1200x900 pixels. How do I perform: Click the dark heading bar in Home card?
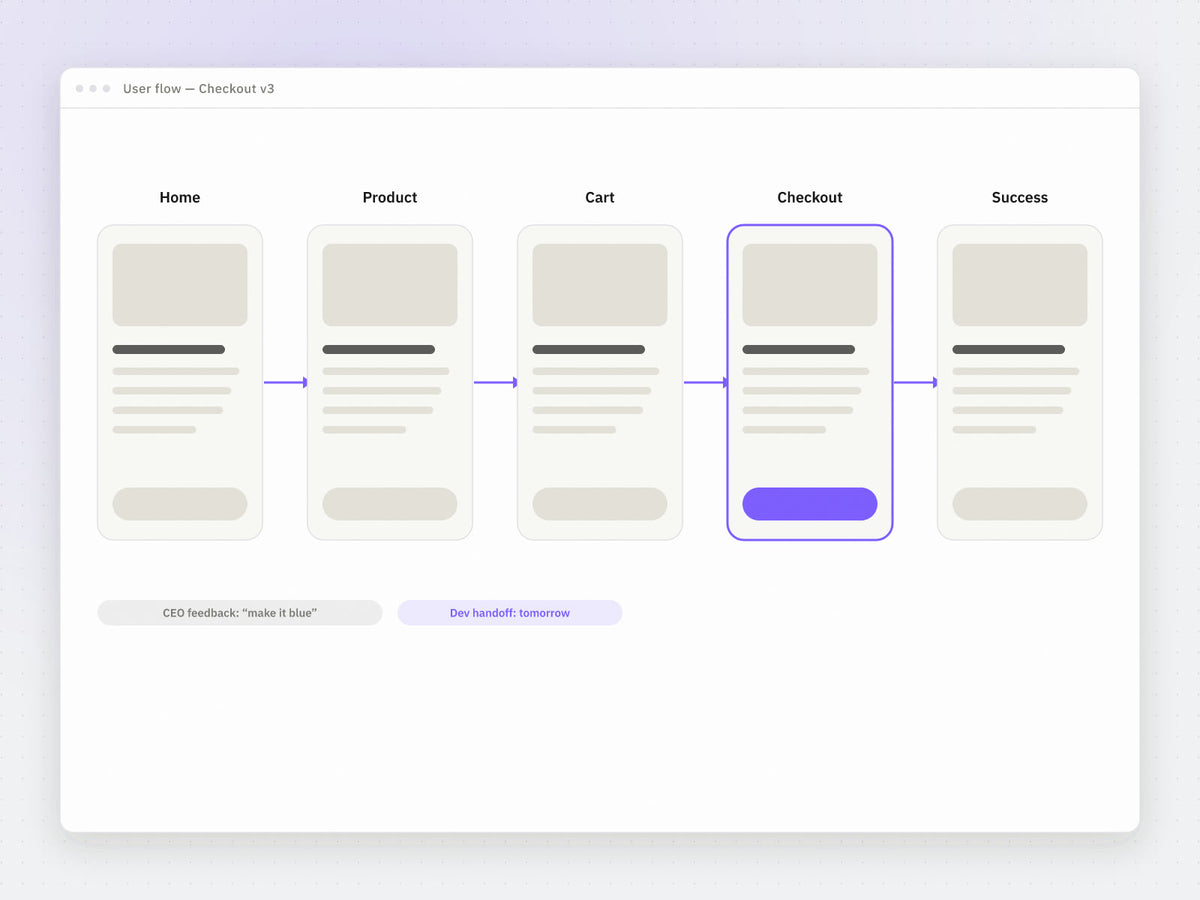[x=169, y=350]
